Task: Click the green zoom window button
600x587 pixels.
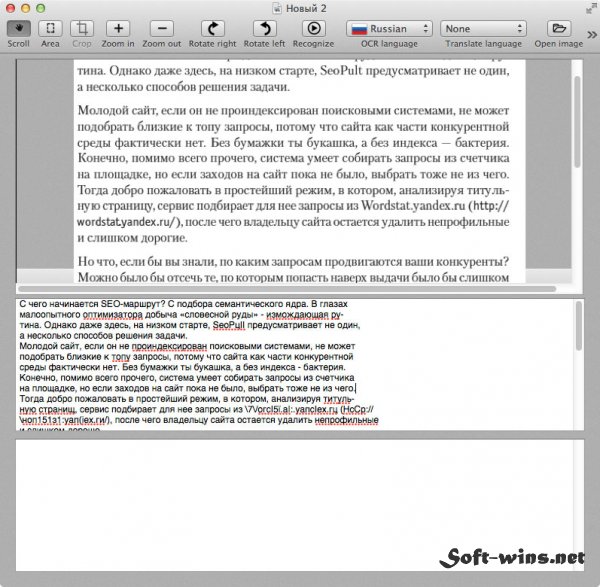Action: (x=40, y=8)
